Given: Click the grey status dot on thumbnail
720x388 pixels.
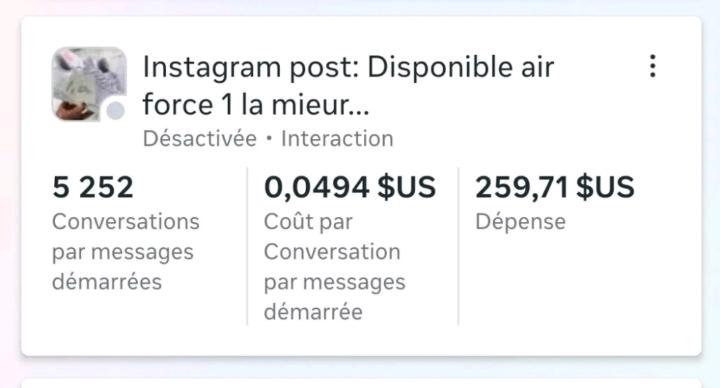Looking at the screenshot, I should point(115,111).
